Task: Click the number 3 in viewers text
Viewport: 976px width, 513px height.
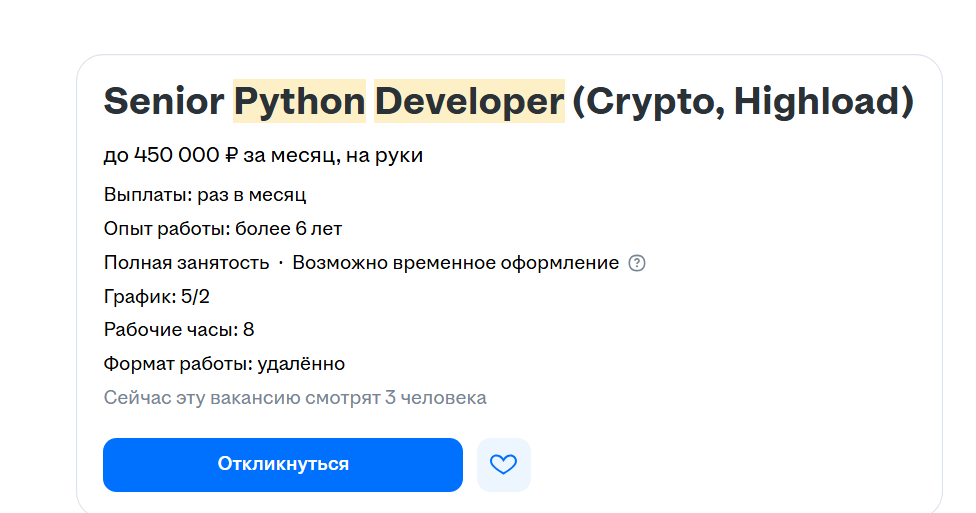Action: tap(390, 397)
